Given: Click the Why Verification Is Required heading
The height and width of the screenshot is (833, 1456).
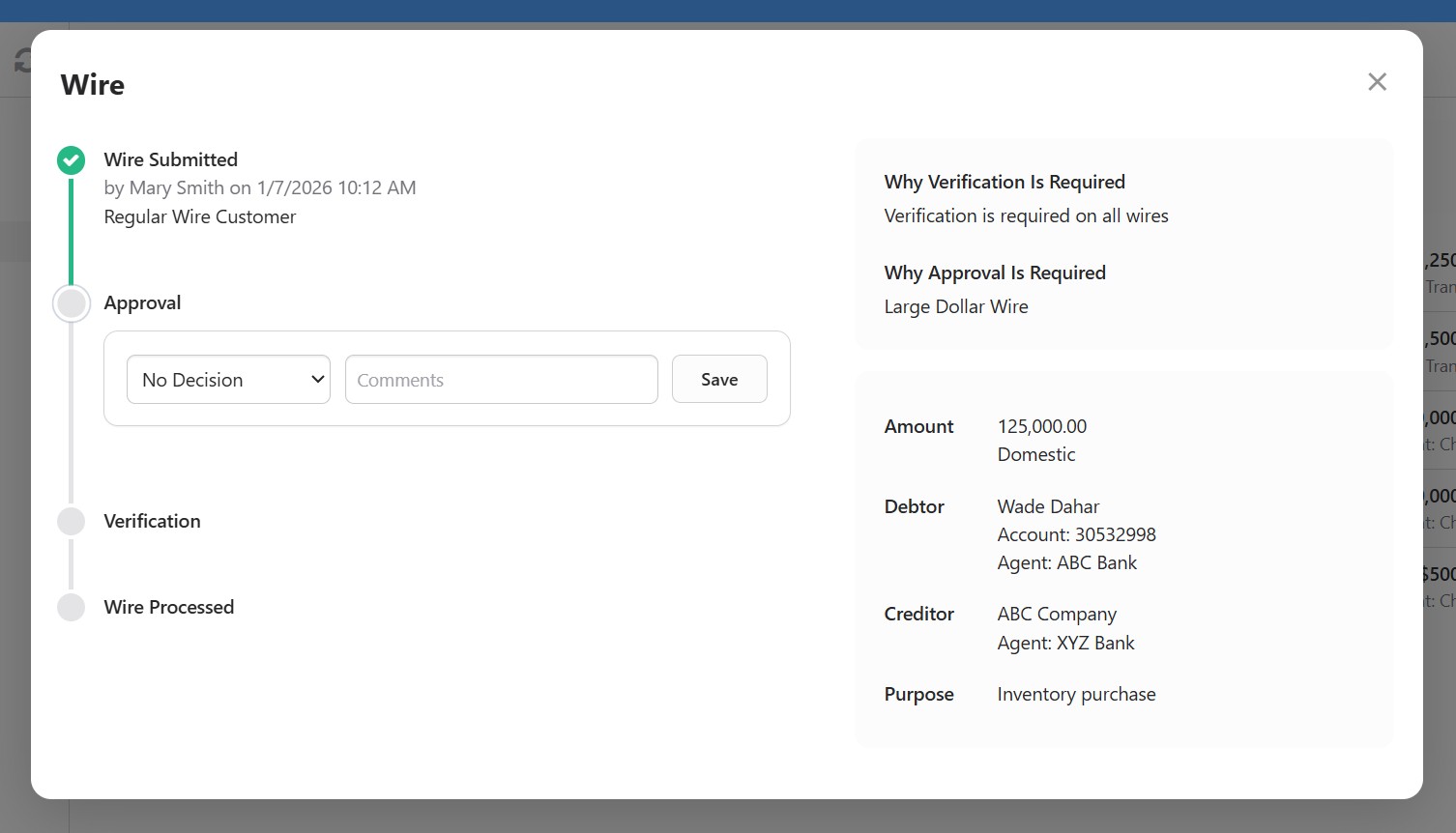Looking at the screenshot, I should tap(1005, 182).
